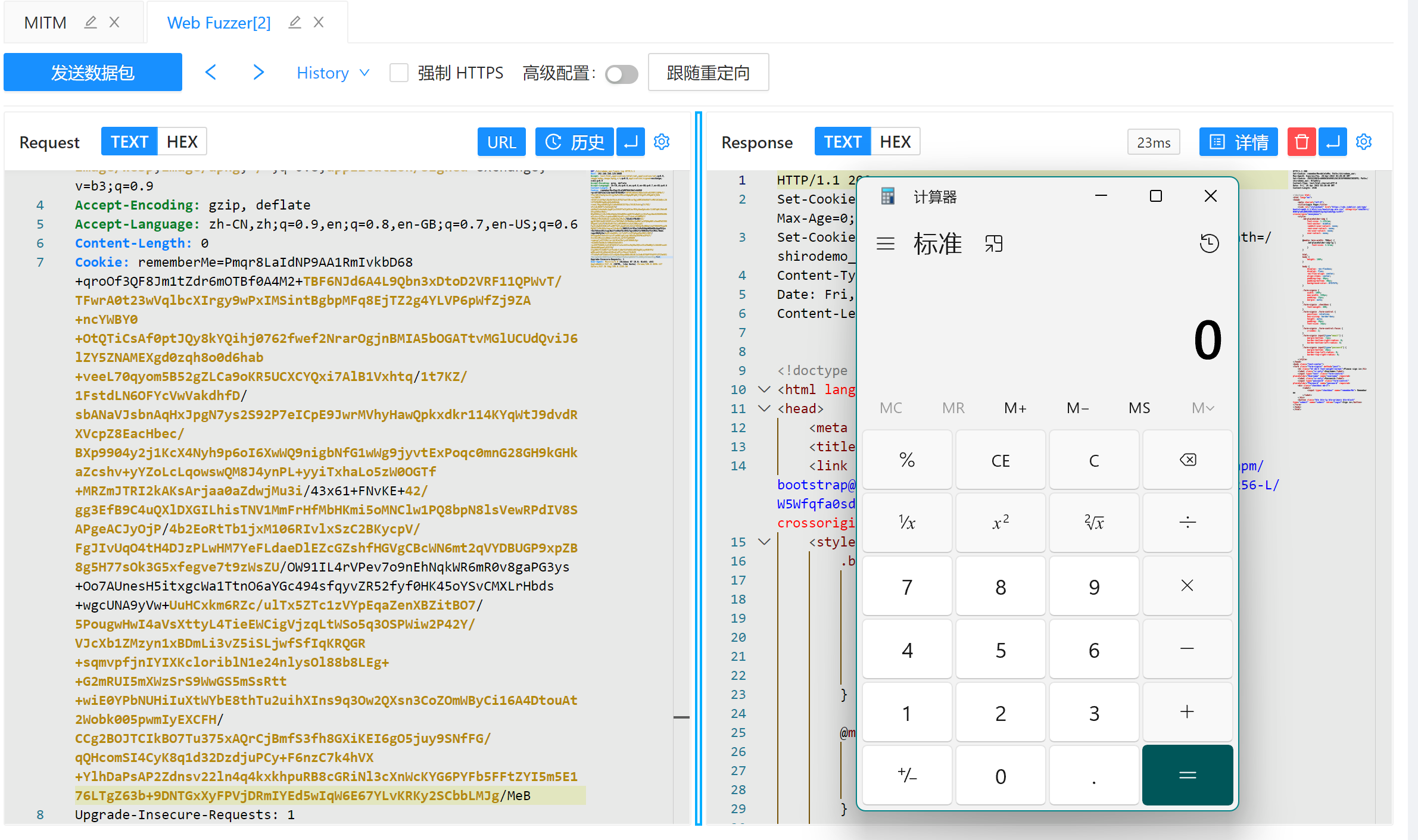1418x840 pixels.
Task: Click the C clear key in Calculator
Action: tap(1094, 460)
